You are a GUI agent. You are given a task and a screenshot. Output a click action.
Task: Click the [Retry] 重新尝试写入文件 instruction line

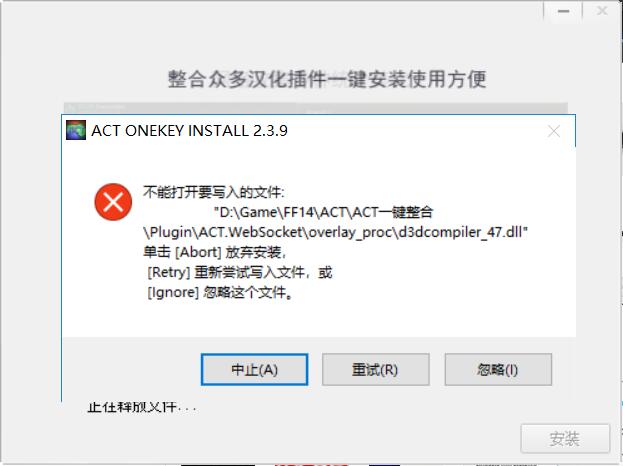pyautogui.click(x=240, y=273)
